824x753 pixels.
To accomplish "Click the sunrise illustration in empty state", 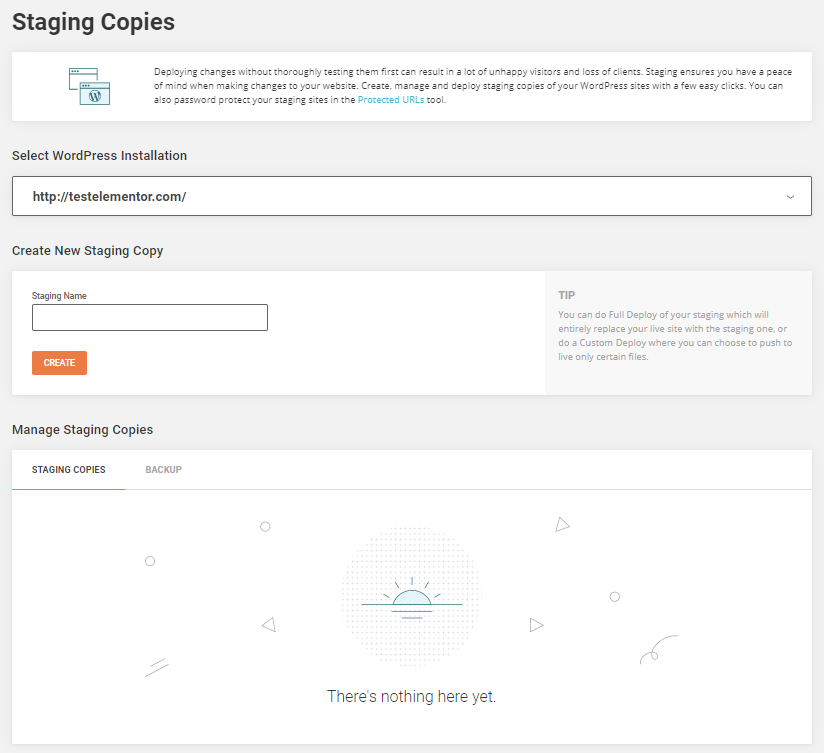I will point(411,597).
